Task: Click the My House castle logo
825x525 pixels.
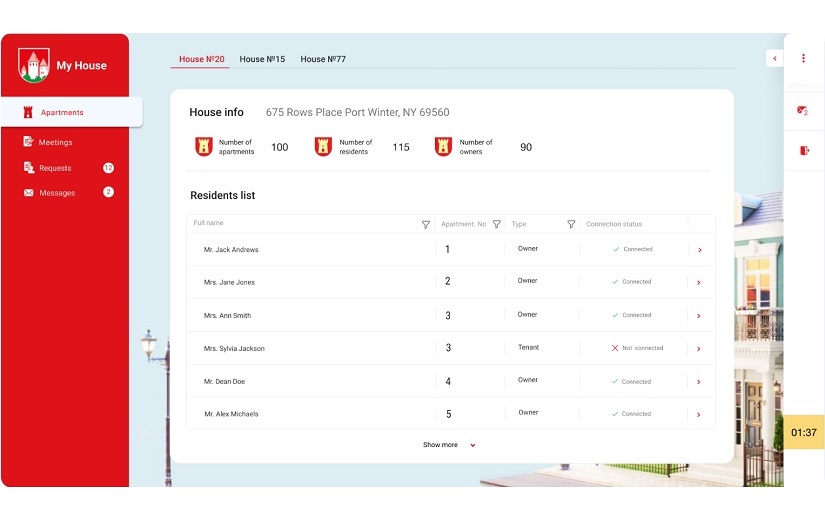Action: pos(34,65)
